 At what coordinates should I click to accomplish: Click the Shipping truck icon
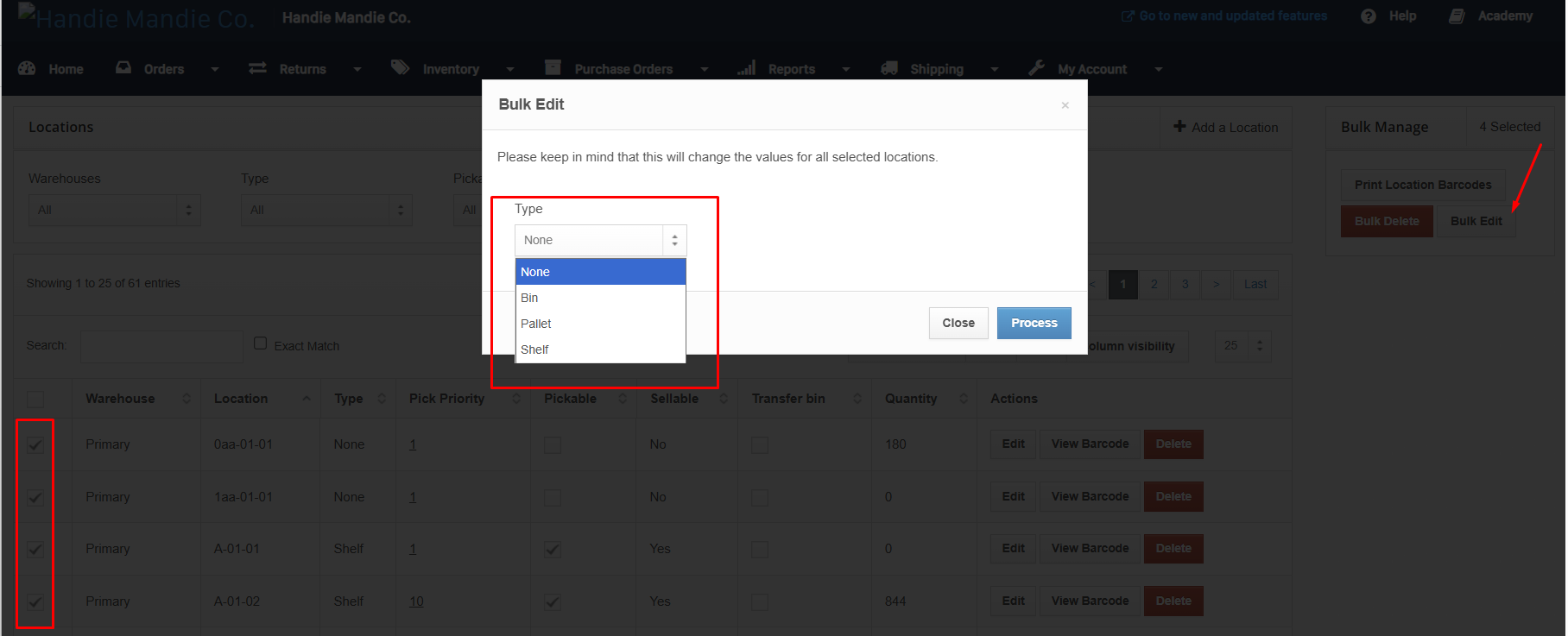pos(889,68)
